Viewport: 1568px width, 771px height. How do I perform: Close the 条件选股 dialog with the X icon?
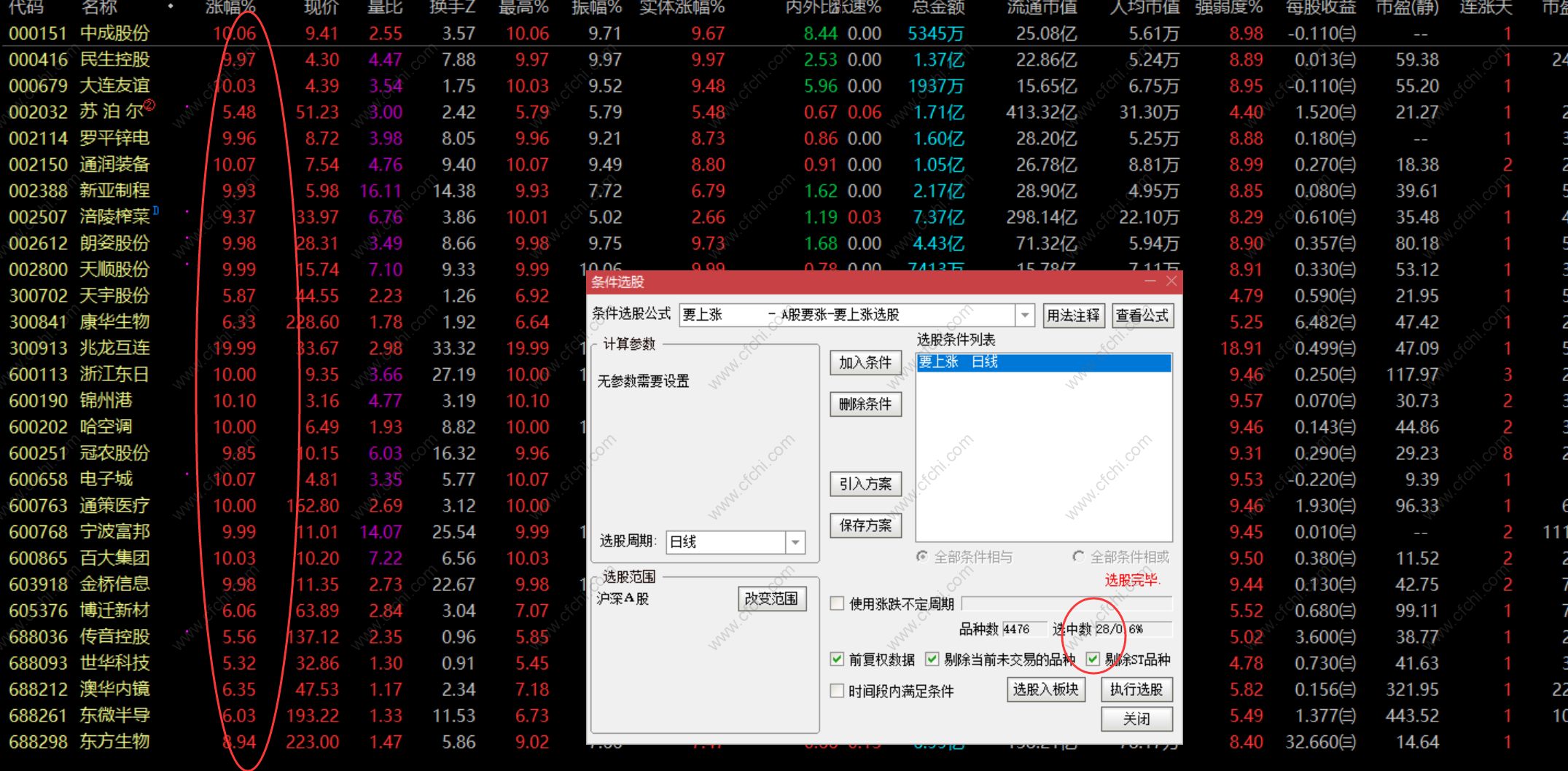[x=1171, y=281]
